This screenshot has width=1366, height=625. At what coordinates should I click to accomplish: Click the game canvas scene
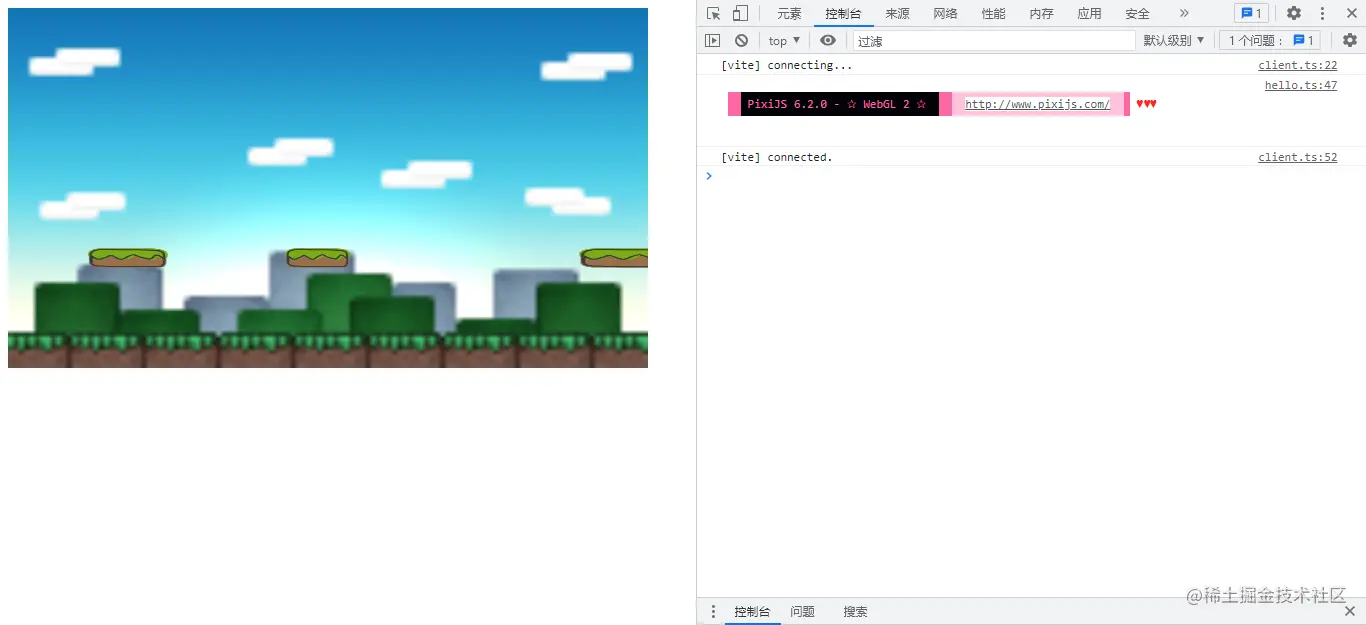pyautogui.click(x=328, y=188)
